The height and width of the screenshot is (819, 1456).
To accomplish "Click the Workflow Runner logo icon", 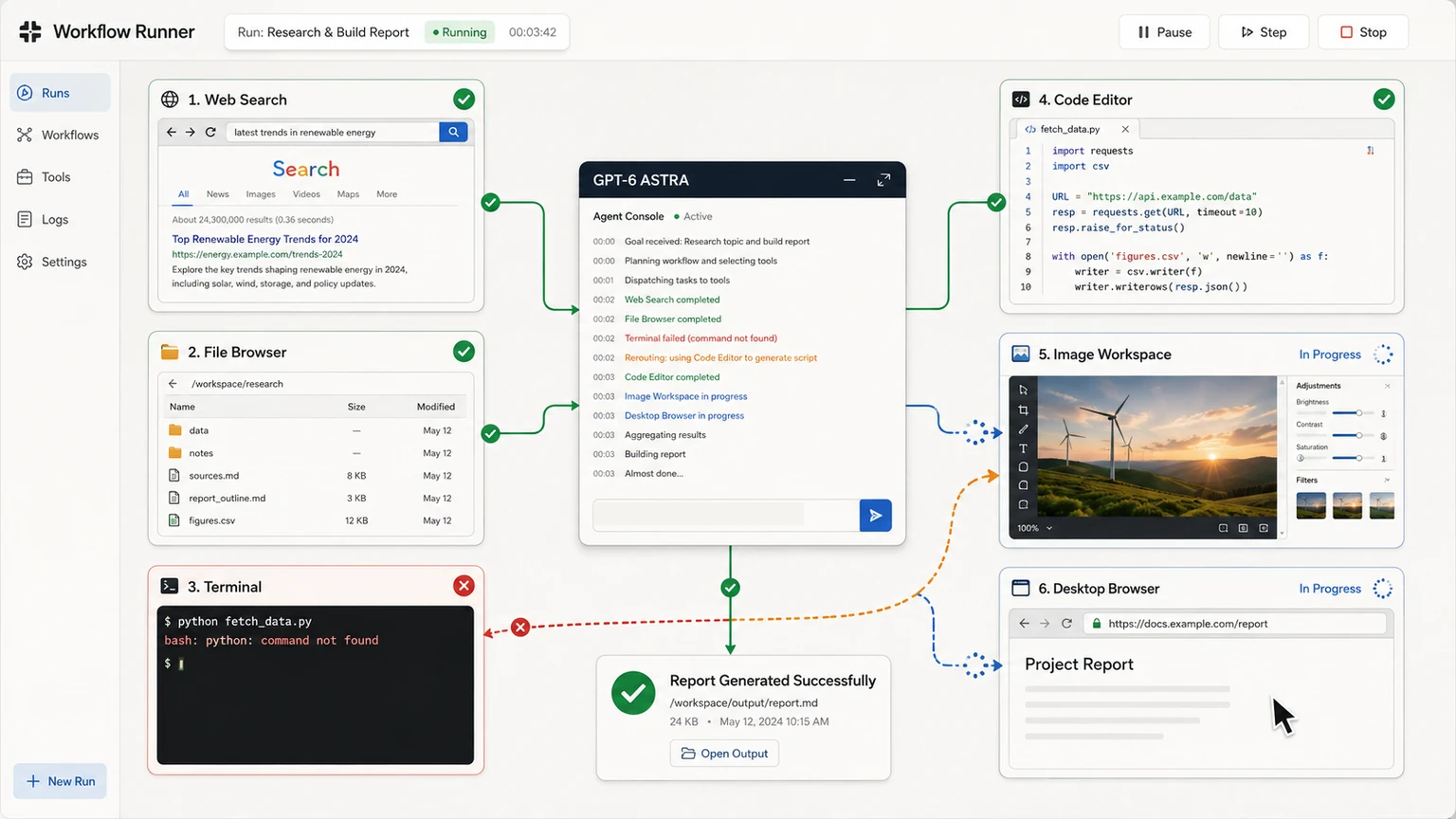I will coord(30,31).
